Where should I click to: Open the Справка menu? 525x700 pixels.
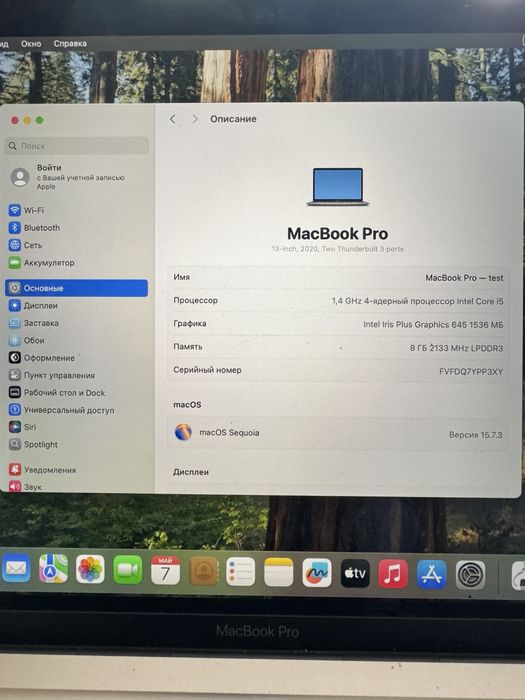click(x=70, y=44)
